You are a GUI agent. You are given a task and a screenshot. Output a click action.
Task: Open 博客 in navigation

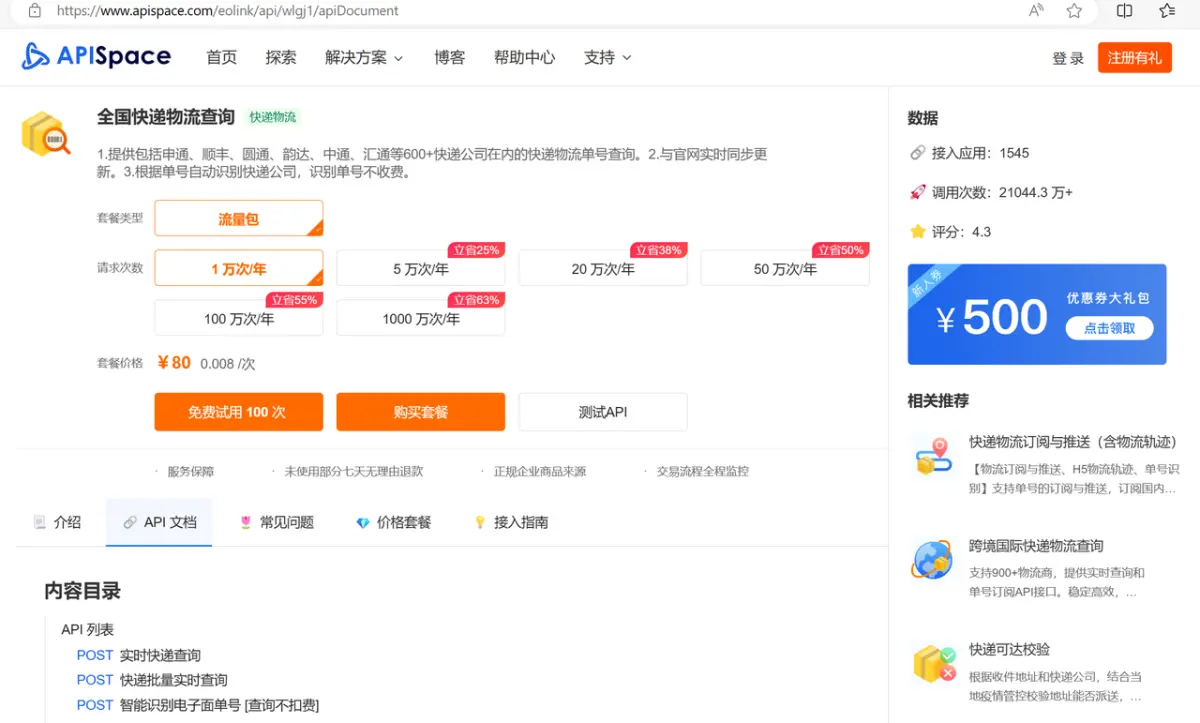tap(450, 57)
